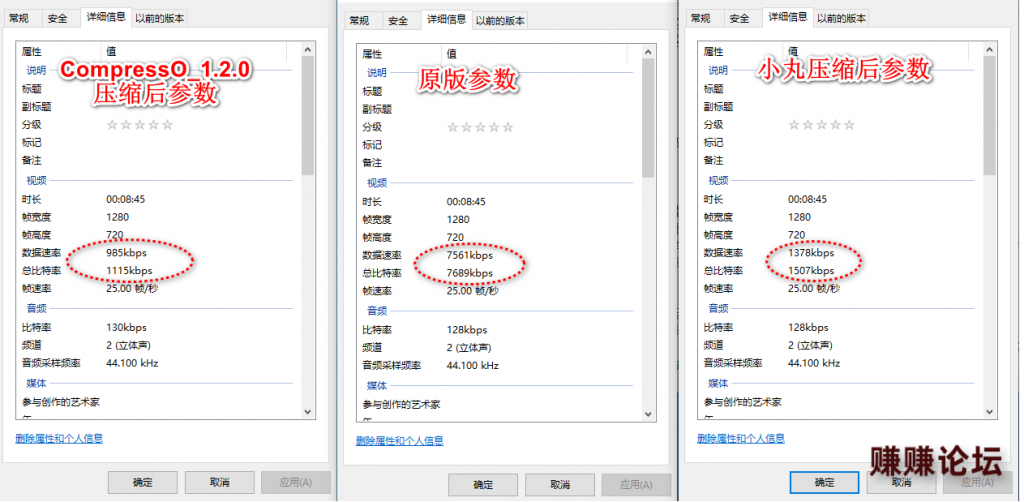Confirm with 确定 in 小丸压缩后参数 dialog
1024x502 pixels.
tap(824, 482)
